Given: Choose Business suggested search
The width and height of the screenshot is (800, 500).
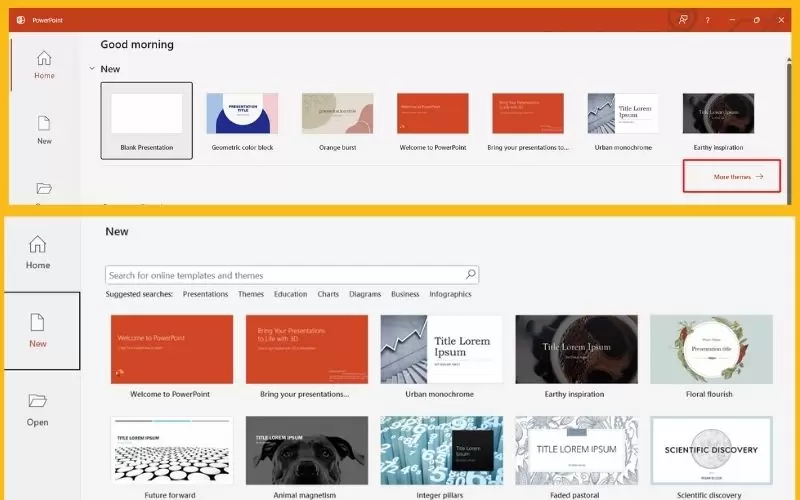Looking at the screenshot, I should (x=405, y=294).
